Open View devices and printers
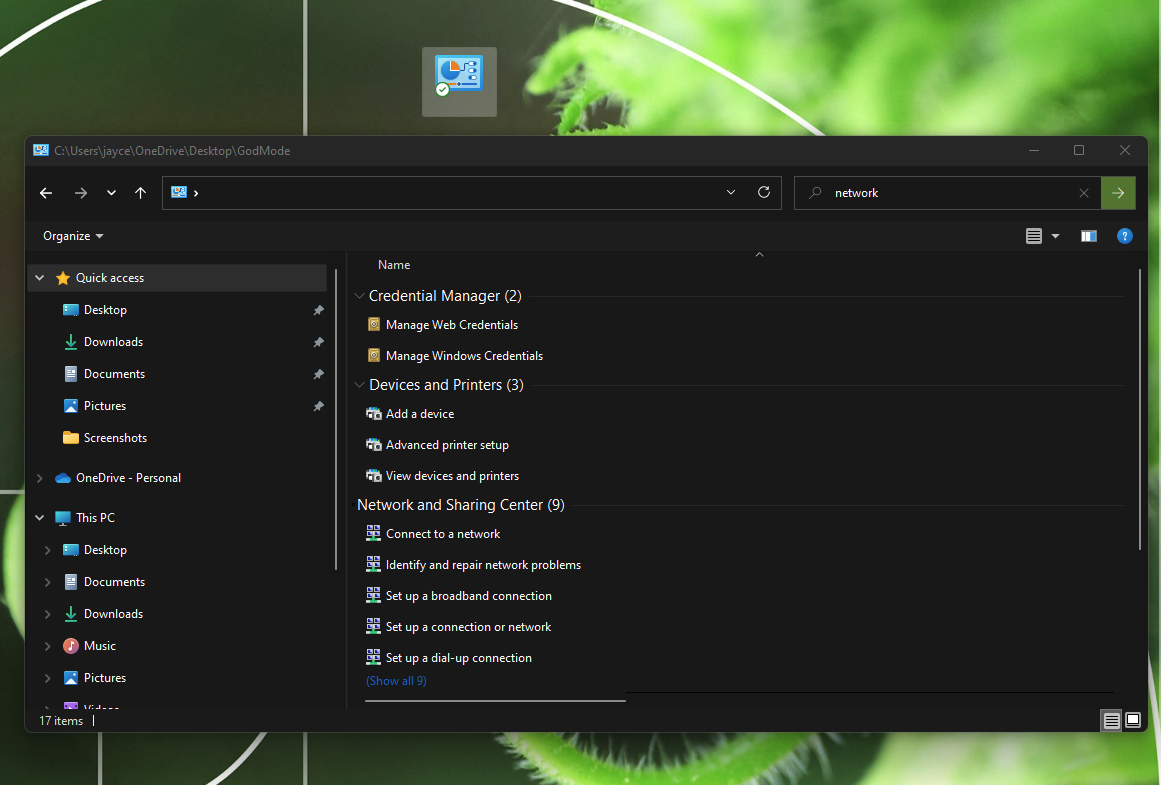Viewport: 1161px width, 785px height. pyautogui.click(x=452, y=475)
